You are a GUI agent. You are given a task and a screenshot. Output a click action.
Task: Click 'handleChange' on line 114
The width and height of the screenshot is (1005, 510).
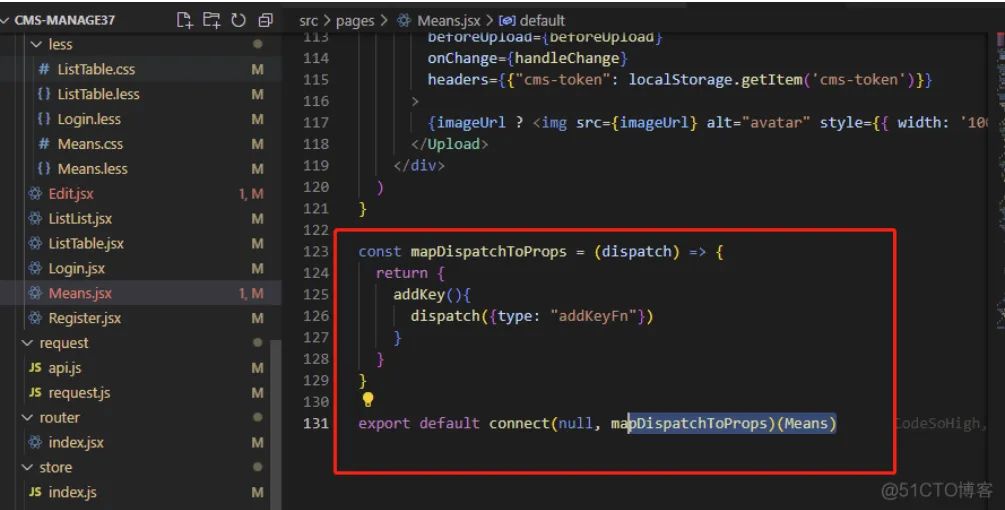coord(567,58)
